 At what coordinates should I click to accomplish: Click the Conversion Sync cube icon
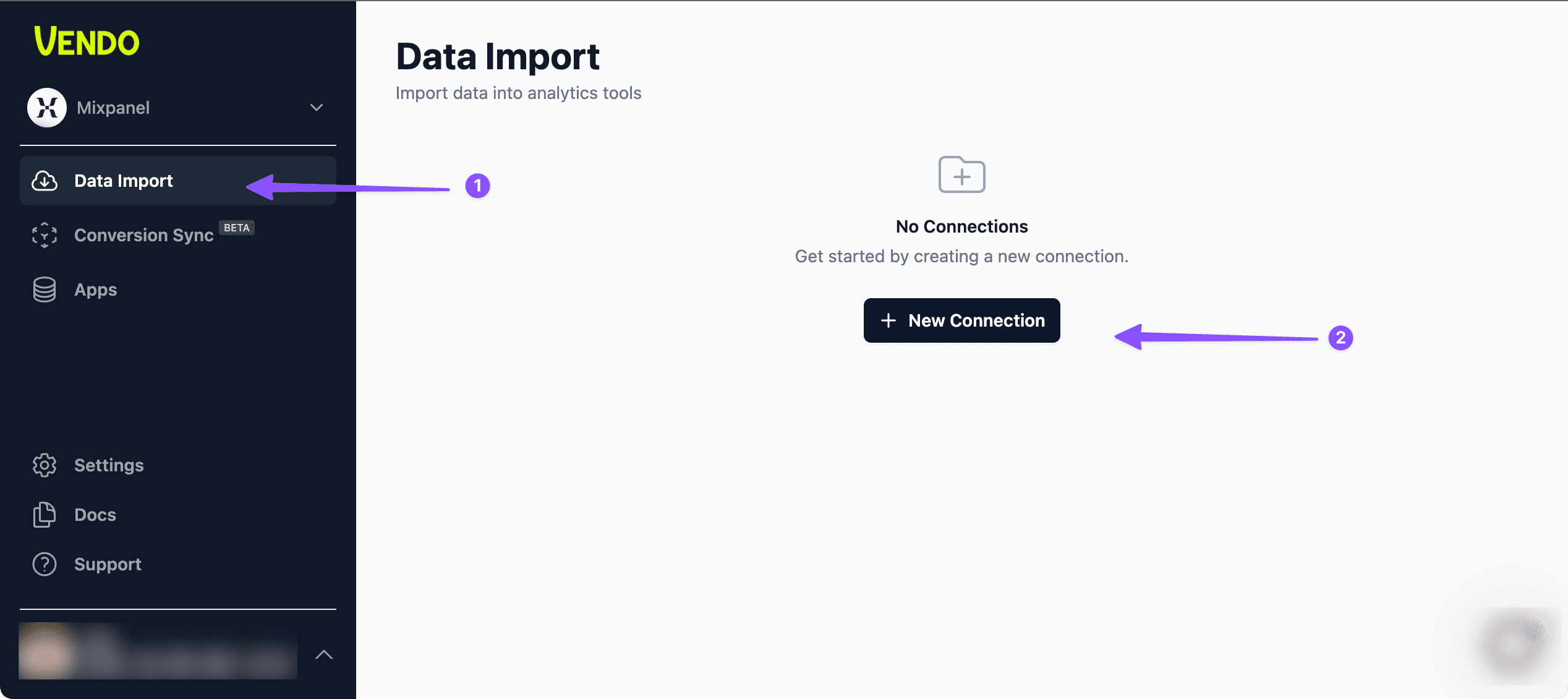(x=45, y=235)
